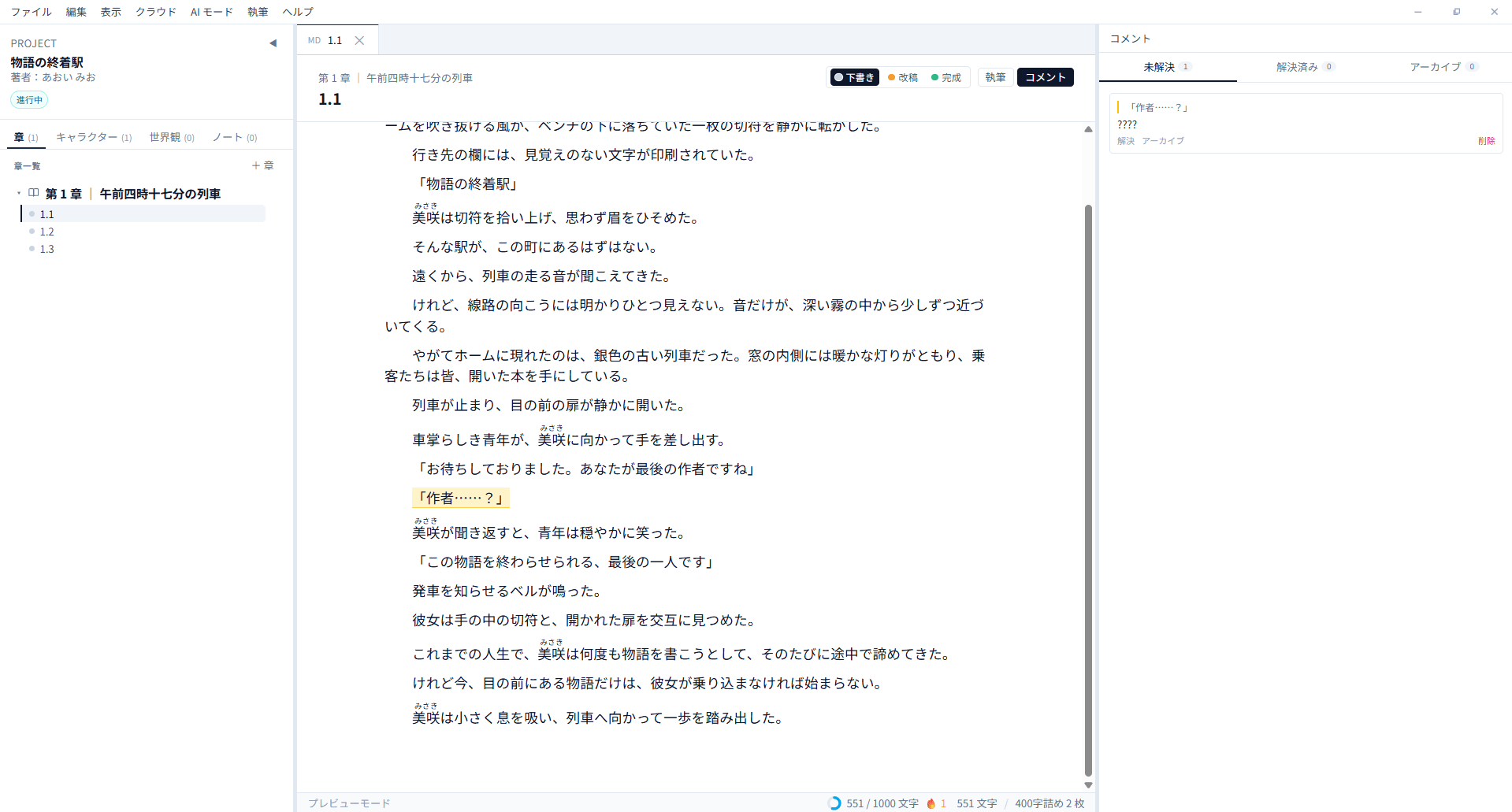Click the book icon beside 第1章
Screen dimensions: 1512x812
tap(34, 193)
